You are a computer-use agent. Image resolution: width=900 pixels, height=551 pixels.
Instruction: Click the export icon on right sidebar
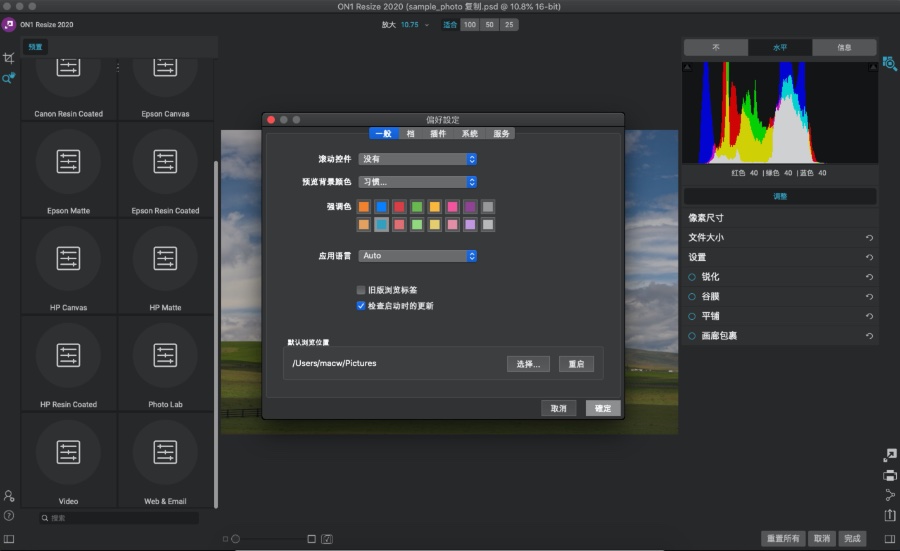(890, 515)
